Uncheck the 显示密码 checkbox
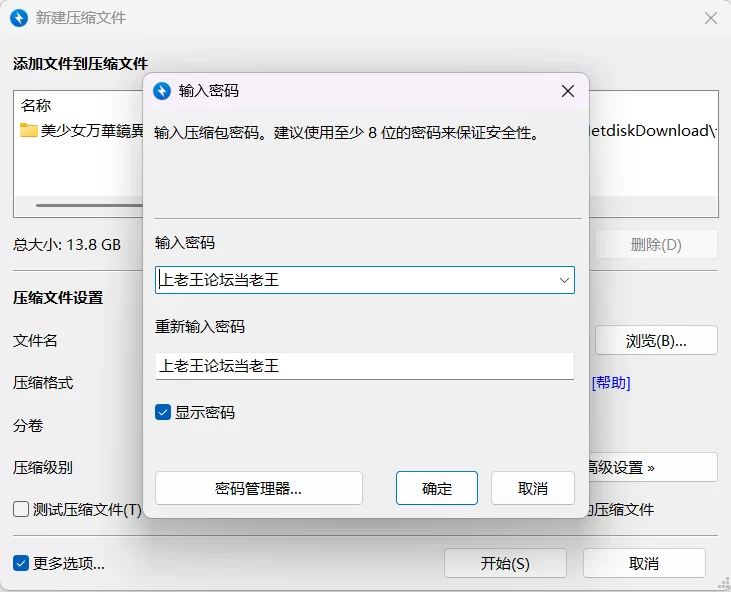Viewport: 731px width, 592px height. (163, 412)
